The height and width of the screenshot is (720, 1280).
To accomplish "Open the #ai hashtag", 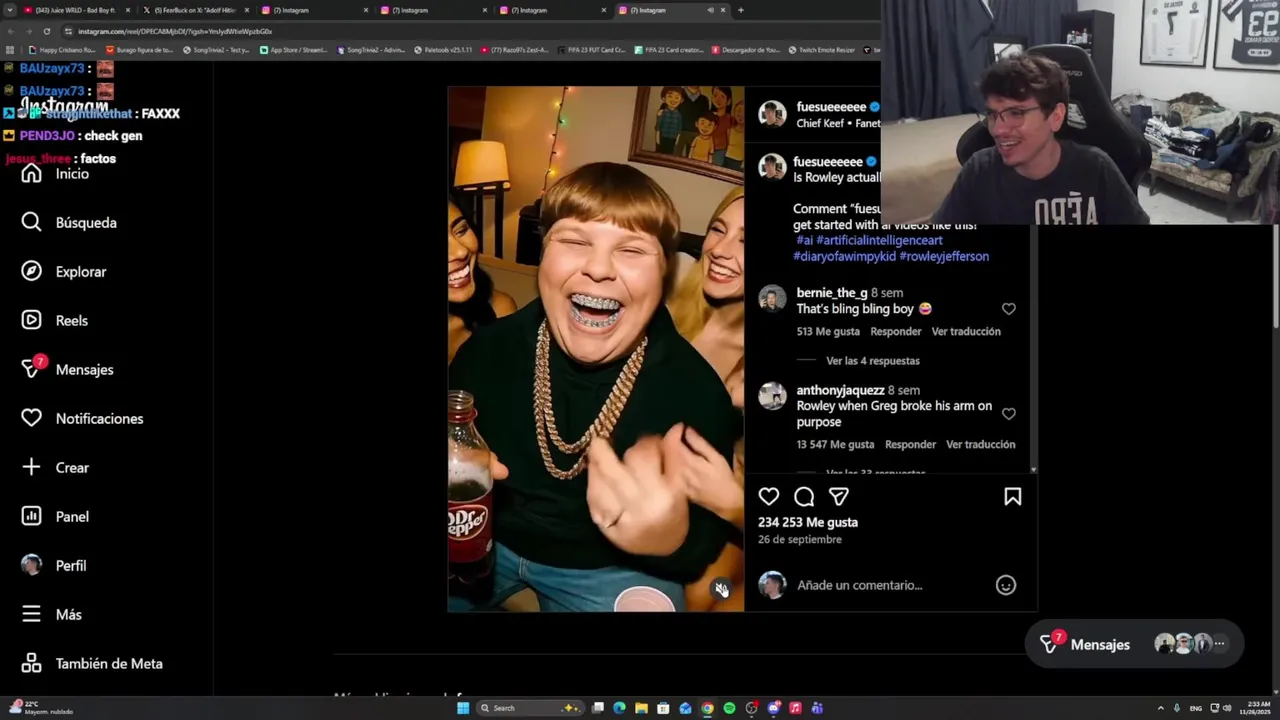I will (804, 241).
